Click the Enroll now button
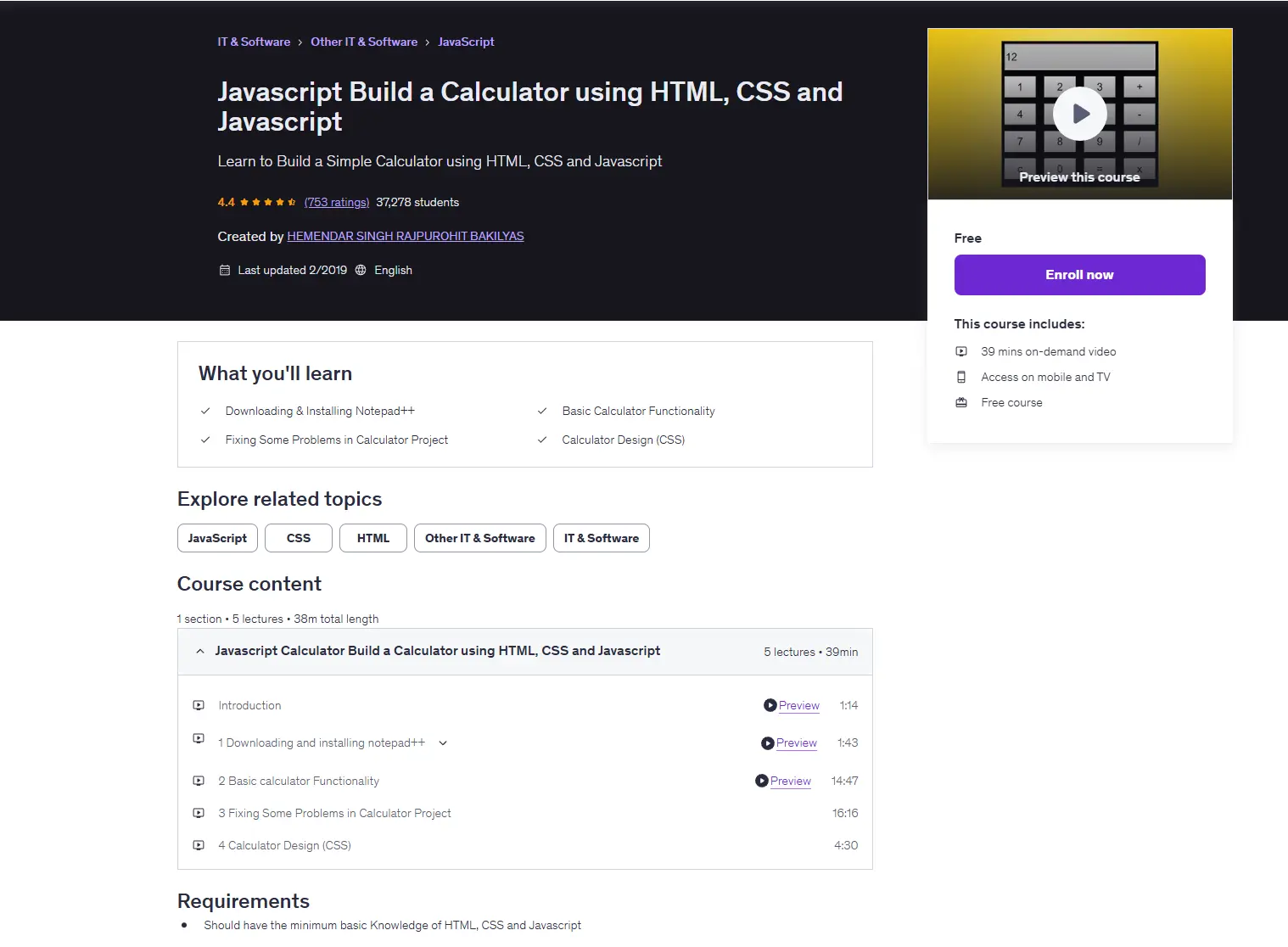The width and height of the screenshot is (1288, 947). click(1079, 275)
